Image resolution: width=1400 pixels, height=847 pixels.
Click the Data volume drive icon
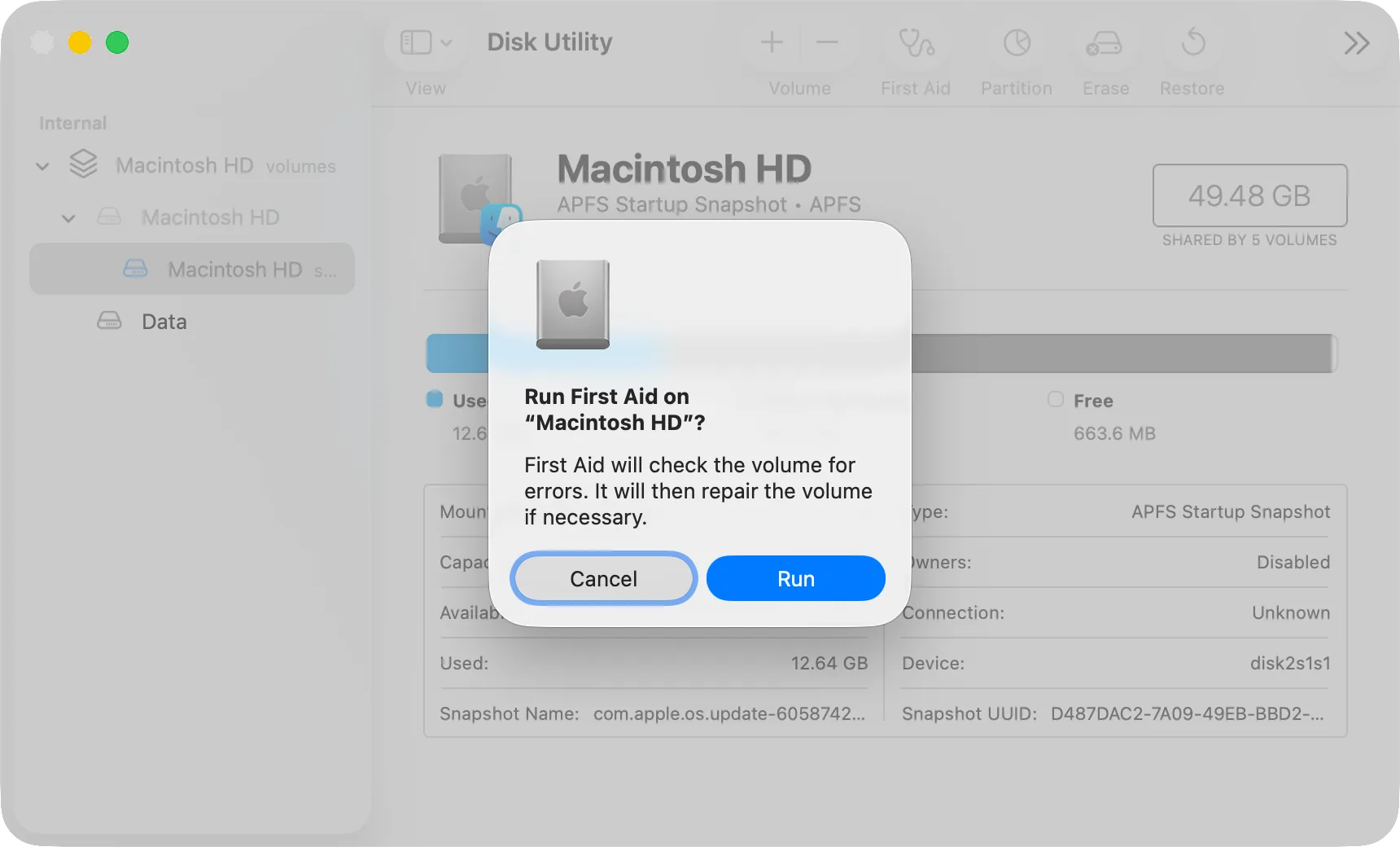tap(109, 320)
